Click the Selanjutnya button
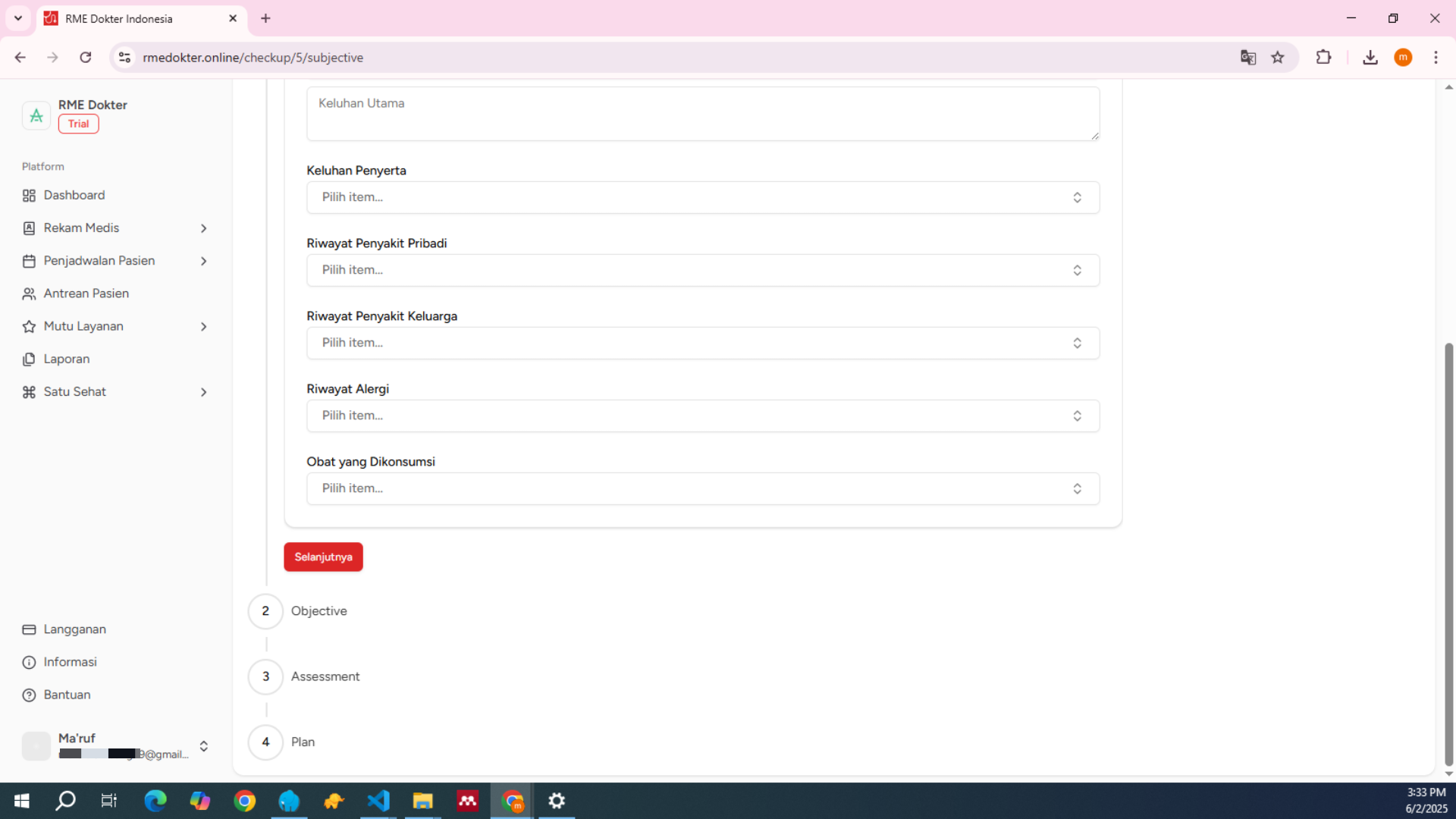Viewport: 1456px width, 819px height. [323, 557]
